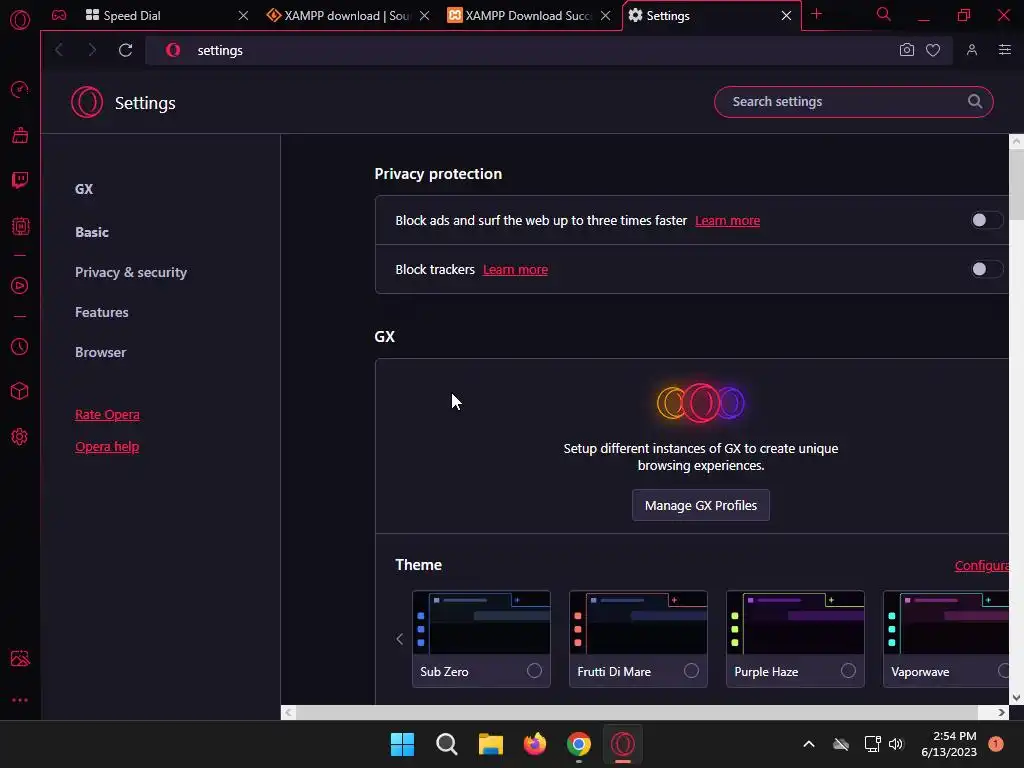Open GX Cleaner icon in sidebar
The height and width of the screenshot is (768, 1024).
pos(20,135)
